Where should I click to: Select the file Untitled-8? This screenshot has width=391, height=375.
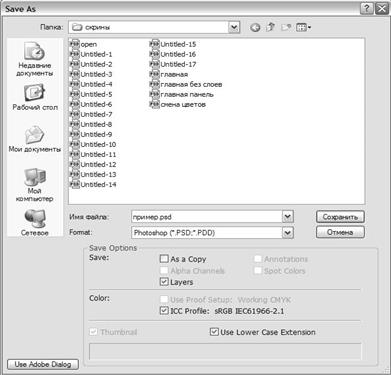[x=92, y=124]
